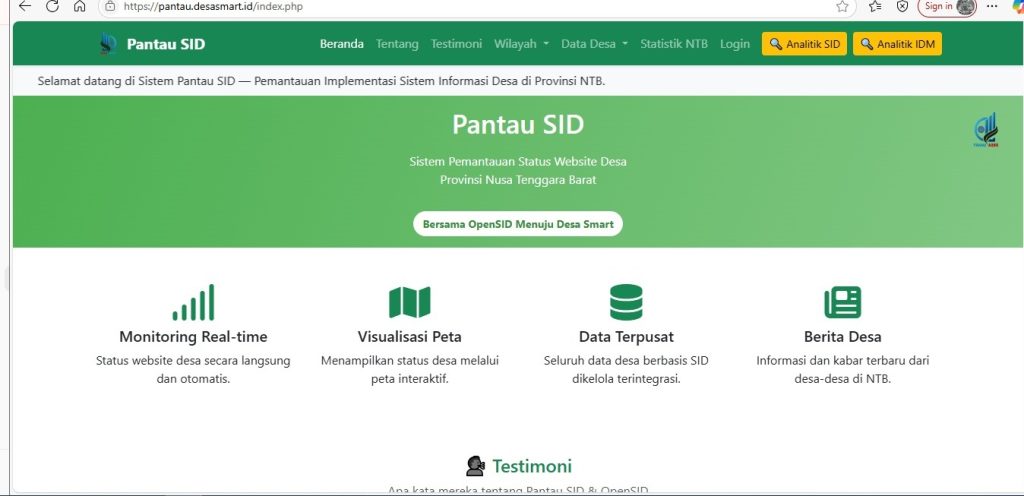Click the Monitoring Real-time heading
Image resolution: width=1024 pixels, height=496 pixels.
click(193, 337)
